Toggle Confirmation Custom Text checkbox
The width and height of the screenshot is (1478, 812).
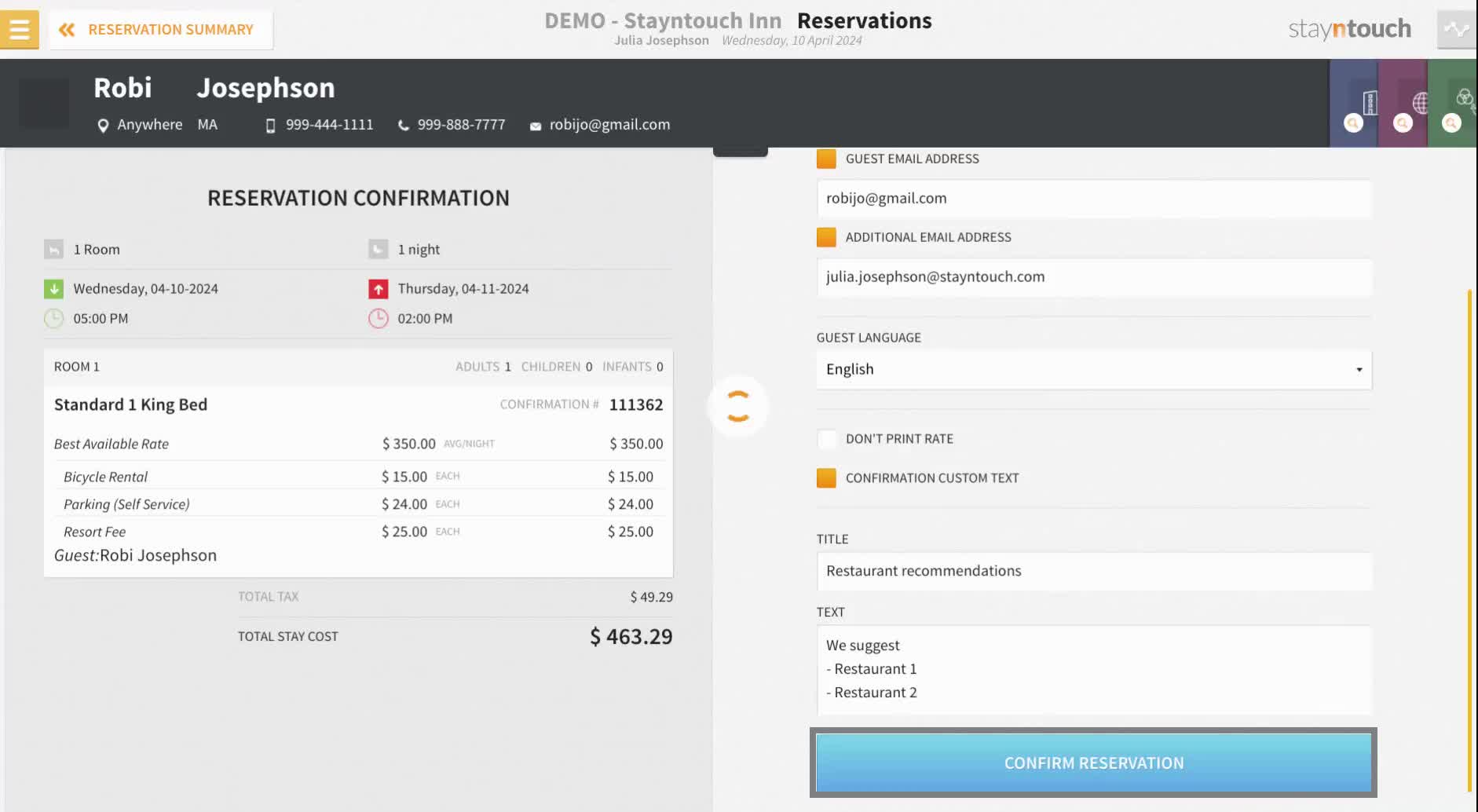click(826, 478)
